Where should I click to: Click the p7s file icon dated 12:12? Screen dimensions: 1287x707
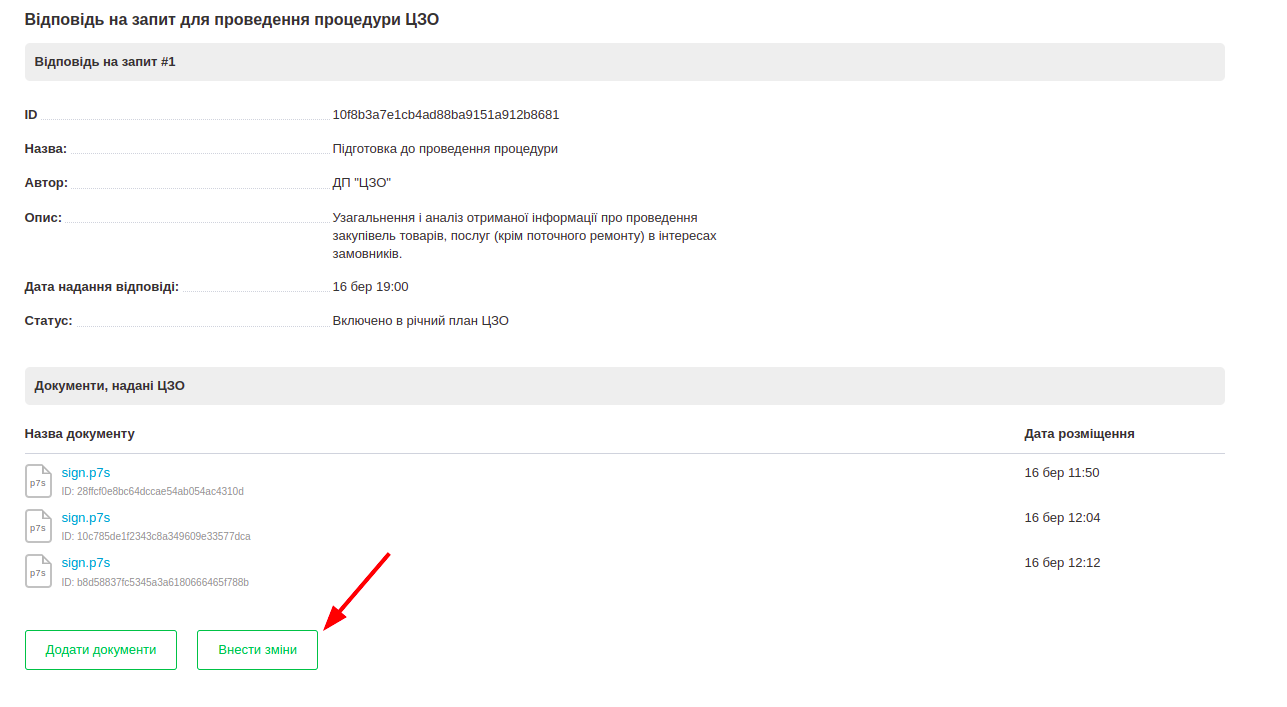(x=38, y=571)
